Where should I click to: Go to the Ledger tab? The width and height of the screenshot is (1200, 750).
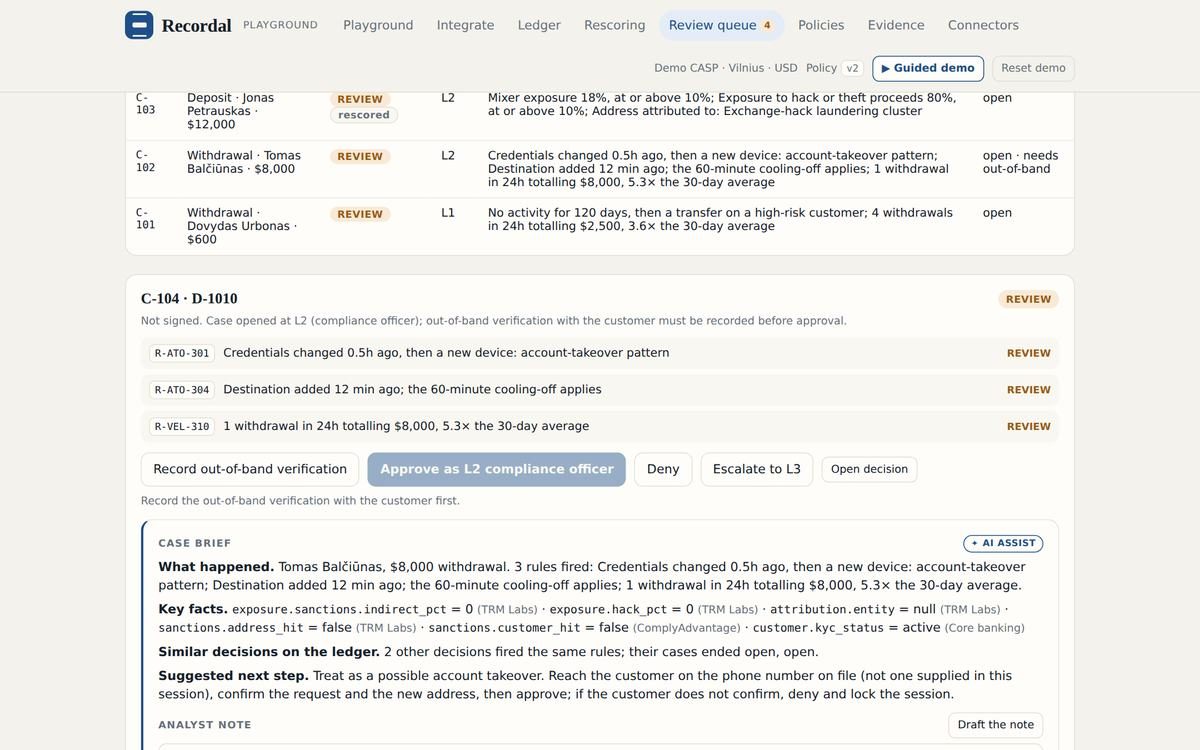point(539,25)
